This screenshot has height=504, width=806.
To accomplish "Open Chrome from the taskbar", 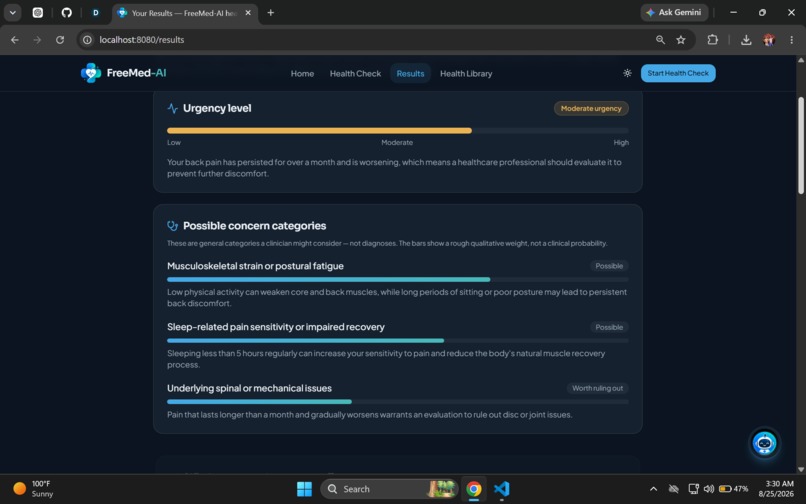I will click(x=474, y=489).
